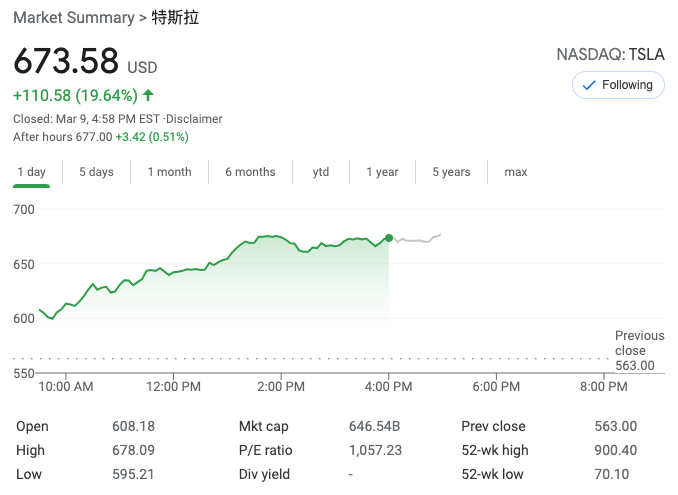Click the Low value 595.21
This screenshot has height=495, width=678.
coord(133,474)
